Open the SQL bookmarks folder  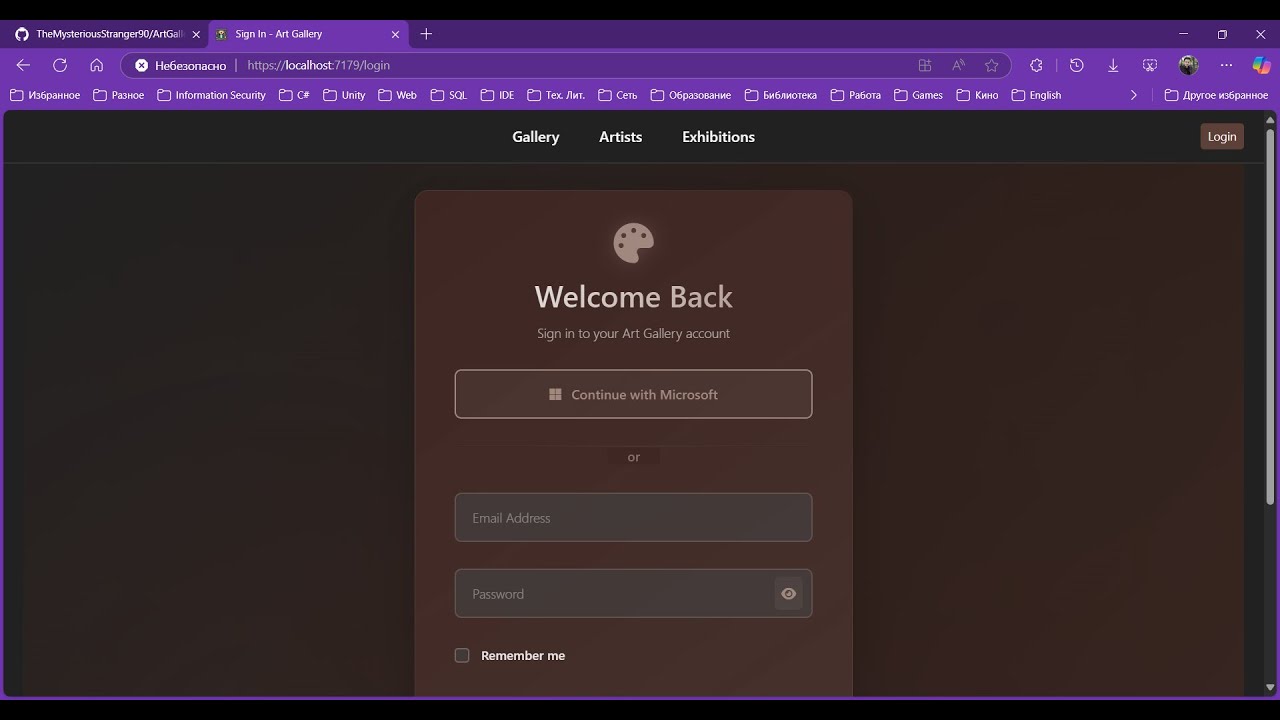click(448, 95)
